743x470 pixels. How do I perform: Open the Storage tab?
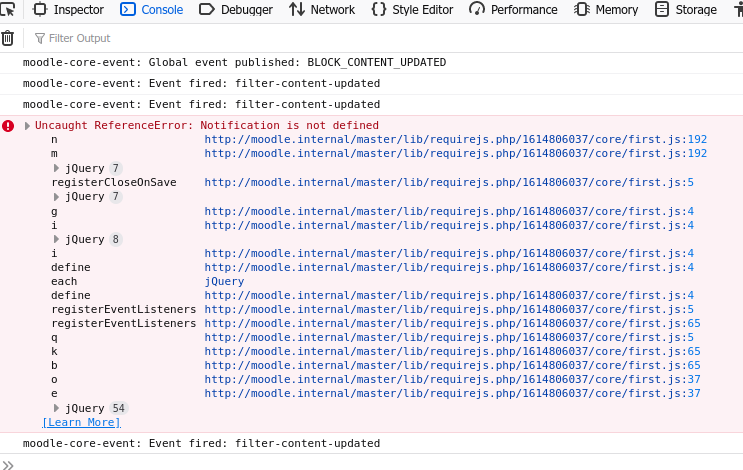[686, 9]
